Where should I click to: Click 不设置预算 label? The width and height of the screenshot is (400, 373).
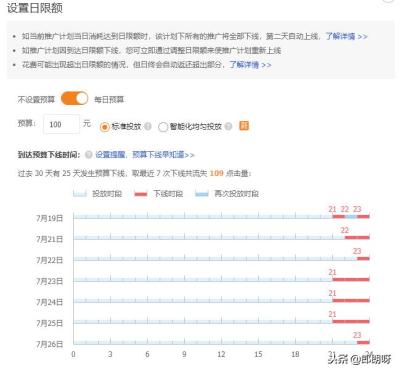pos(36,99)
